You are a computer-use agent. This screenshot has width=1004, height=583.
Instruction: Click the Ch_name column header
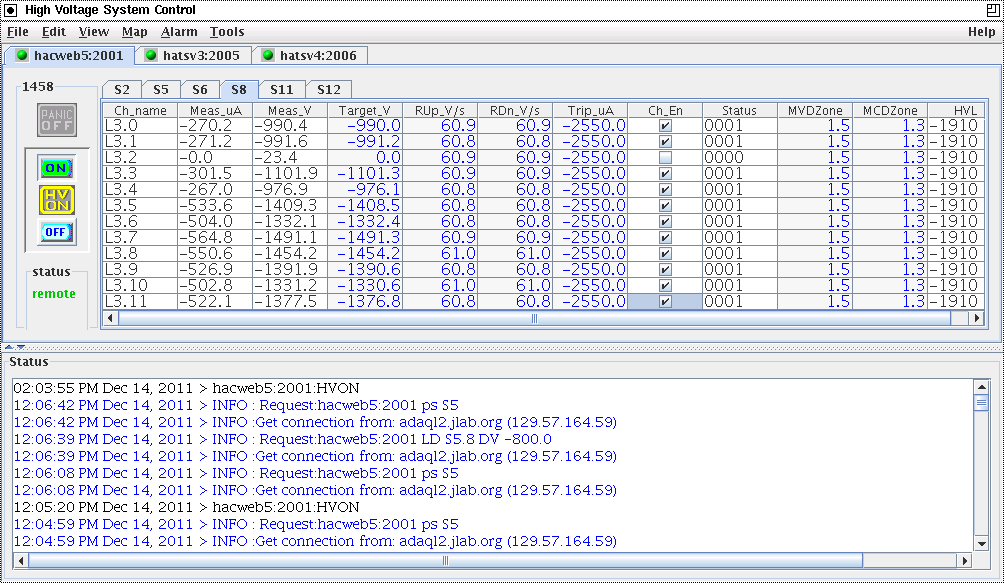(x=140, y=110)
